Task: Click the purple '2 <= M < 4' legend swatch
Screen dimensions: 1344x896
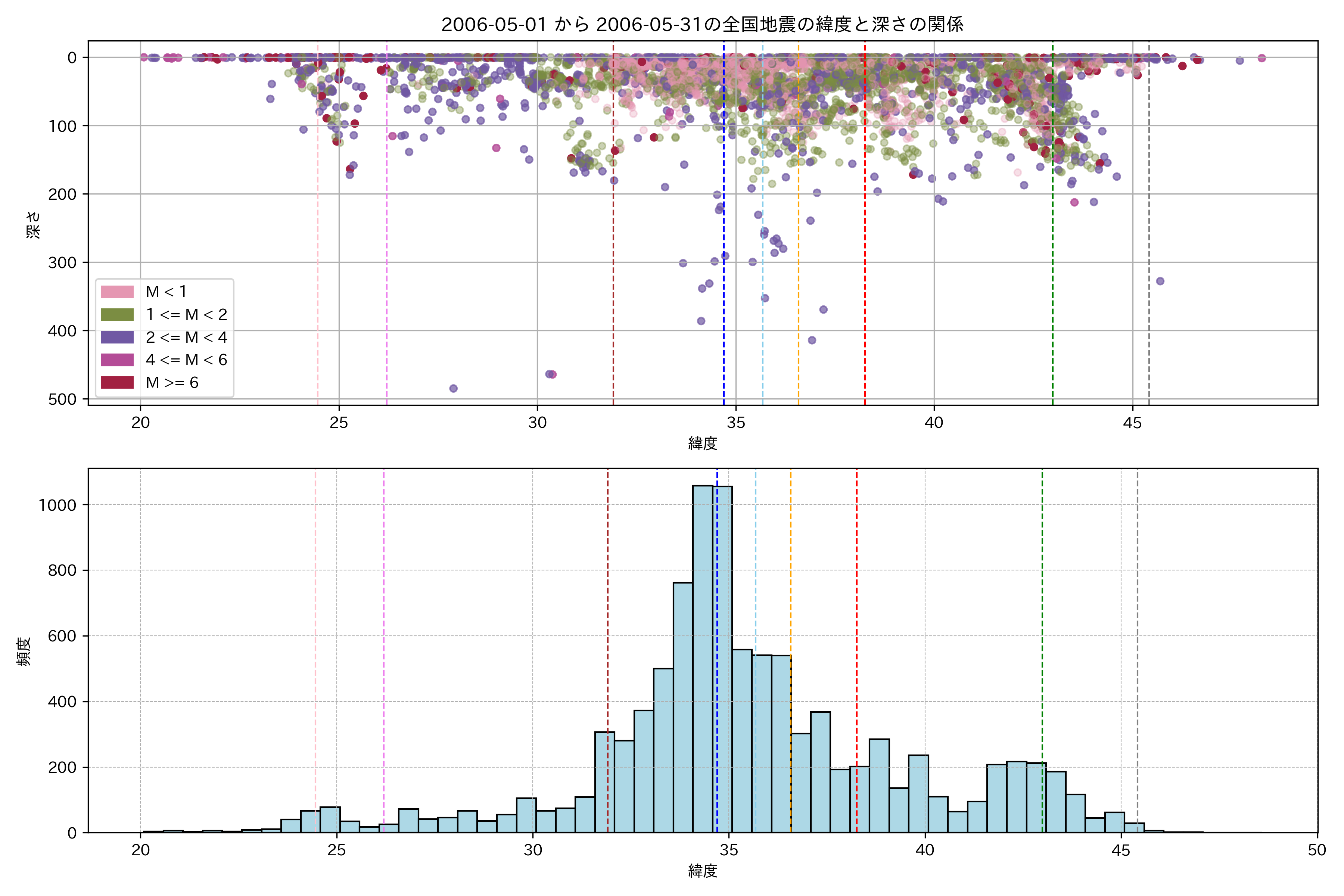Action: [x=117, y=337]
